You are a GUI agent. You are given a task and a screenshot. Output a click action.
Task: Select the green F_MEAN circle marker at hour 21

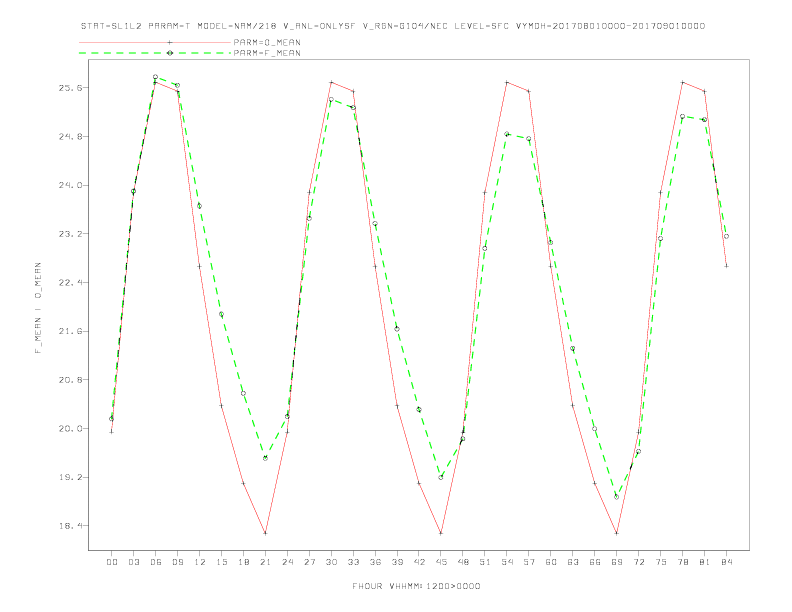tap(265, 458)
